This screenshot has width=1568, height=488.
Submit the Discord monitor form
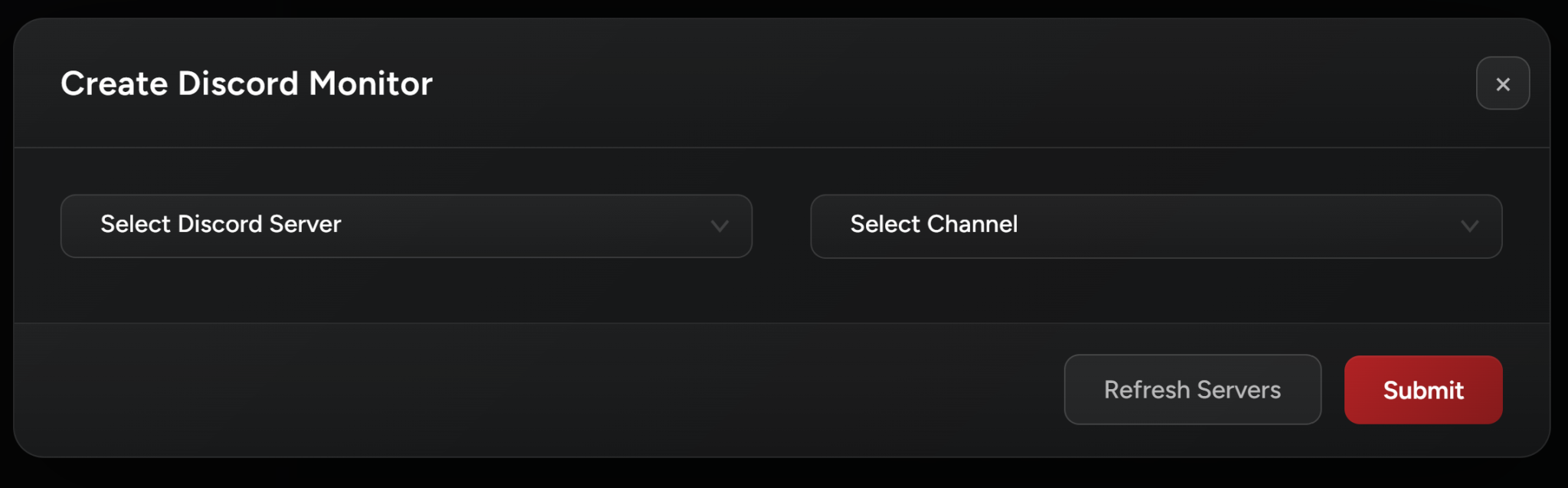[1423, 390]
